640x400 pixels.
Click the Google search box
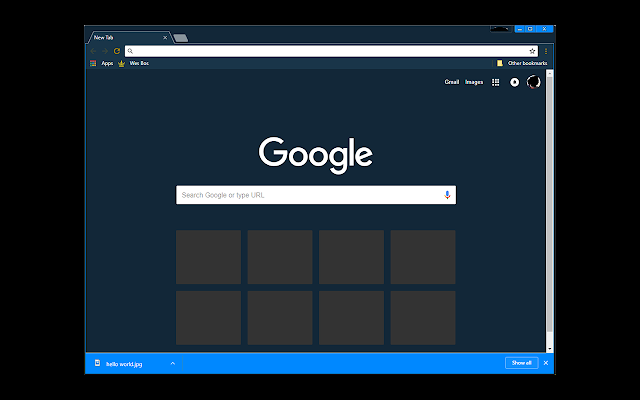(316, 195)
